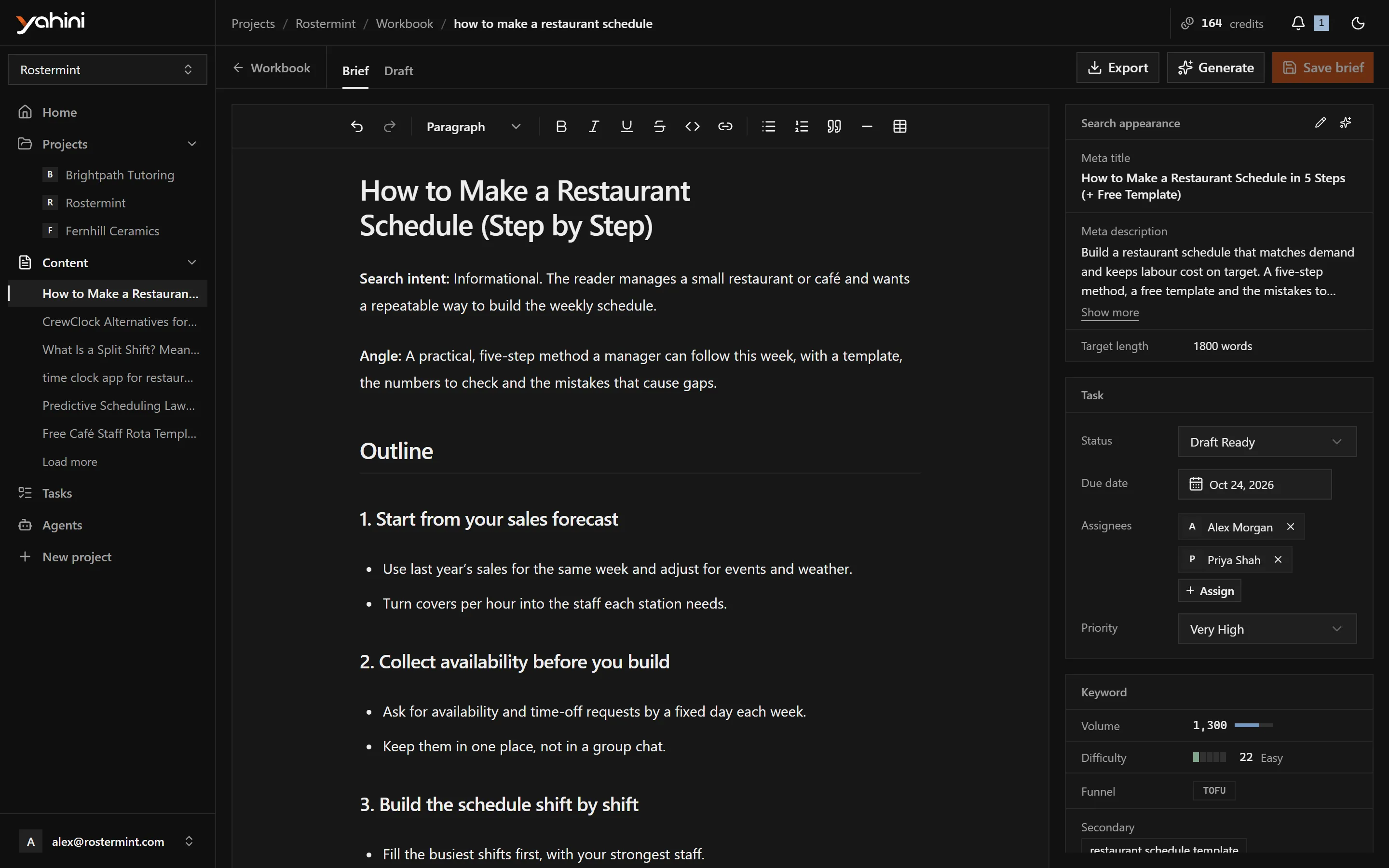Switch to the Draft tab
This screenshot has height=868, width=1389.
click(x=398, y=70)
